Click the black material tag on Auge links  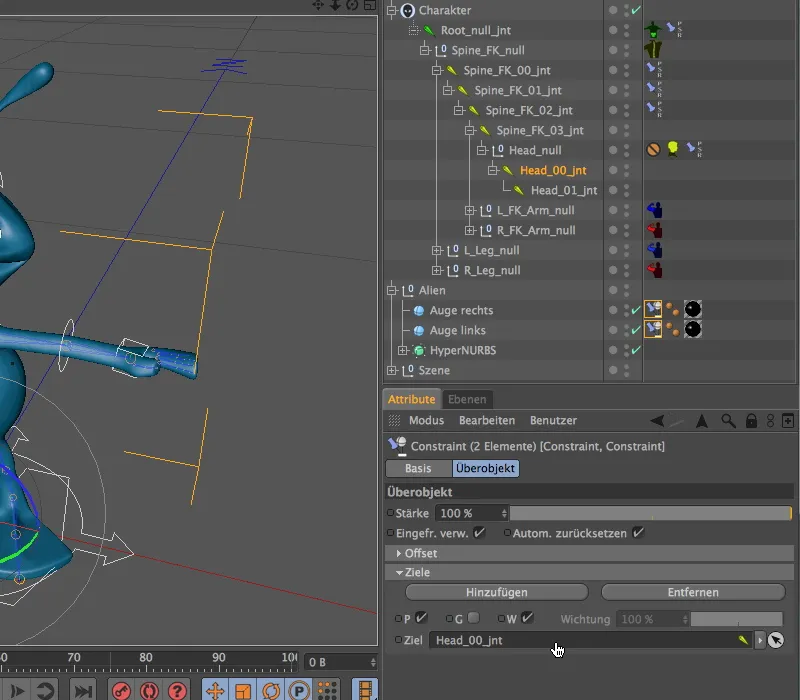tap(692, 329)
